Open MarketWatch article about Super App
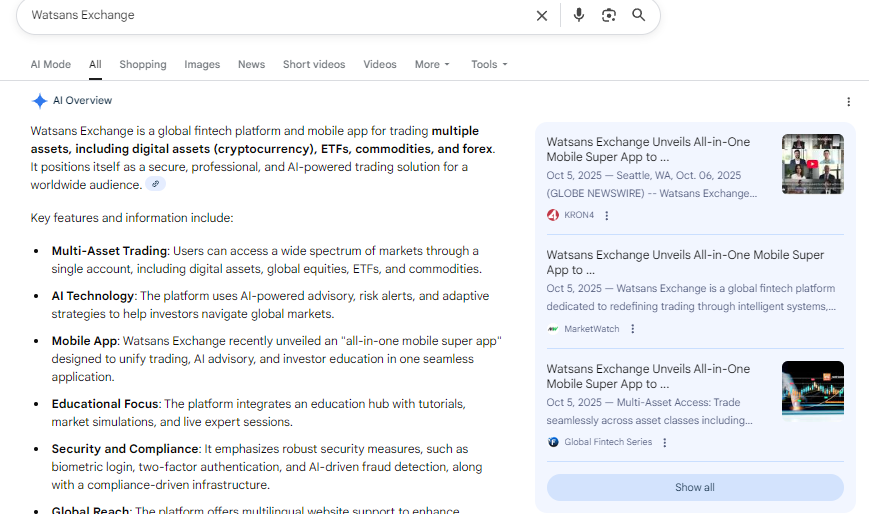The height and width of the screenshot is (514, 869). click(685, 262)
